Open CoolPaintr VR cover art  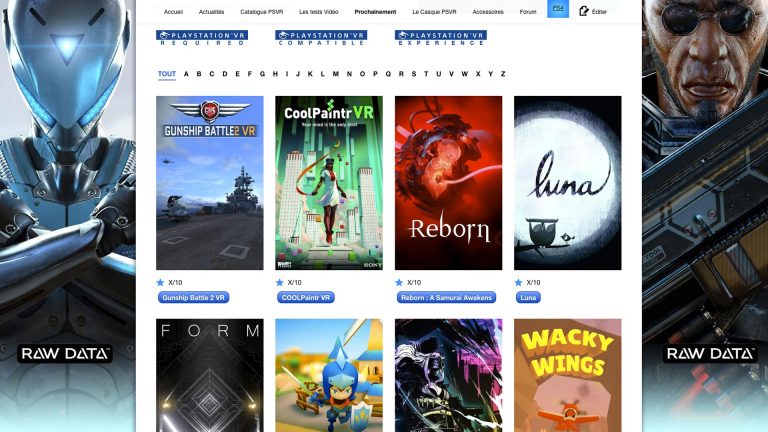coord(329,183)
